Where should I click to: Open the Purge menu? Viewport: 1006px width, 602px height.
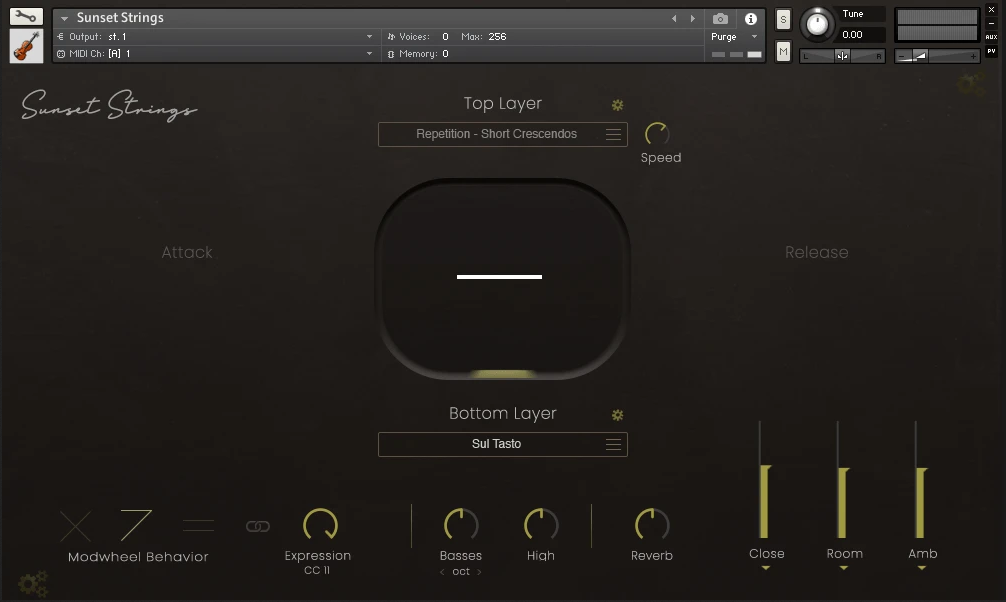click(727, 36)
